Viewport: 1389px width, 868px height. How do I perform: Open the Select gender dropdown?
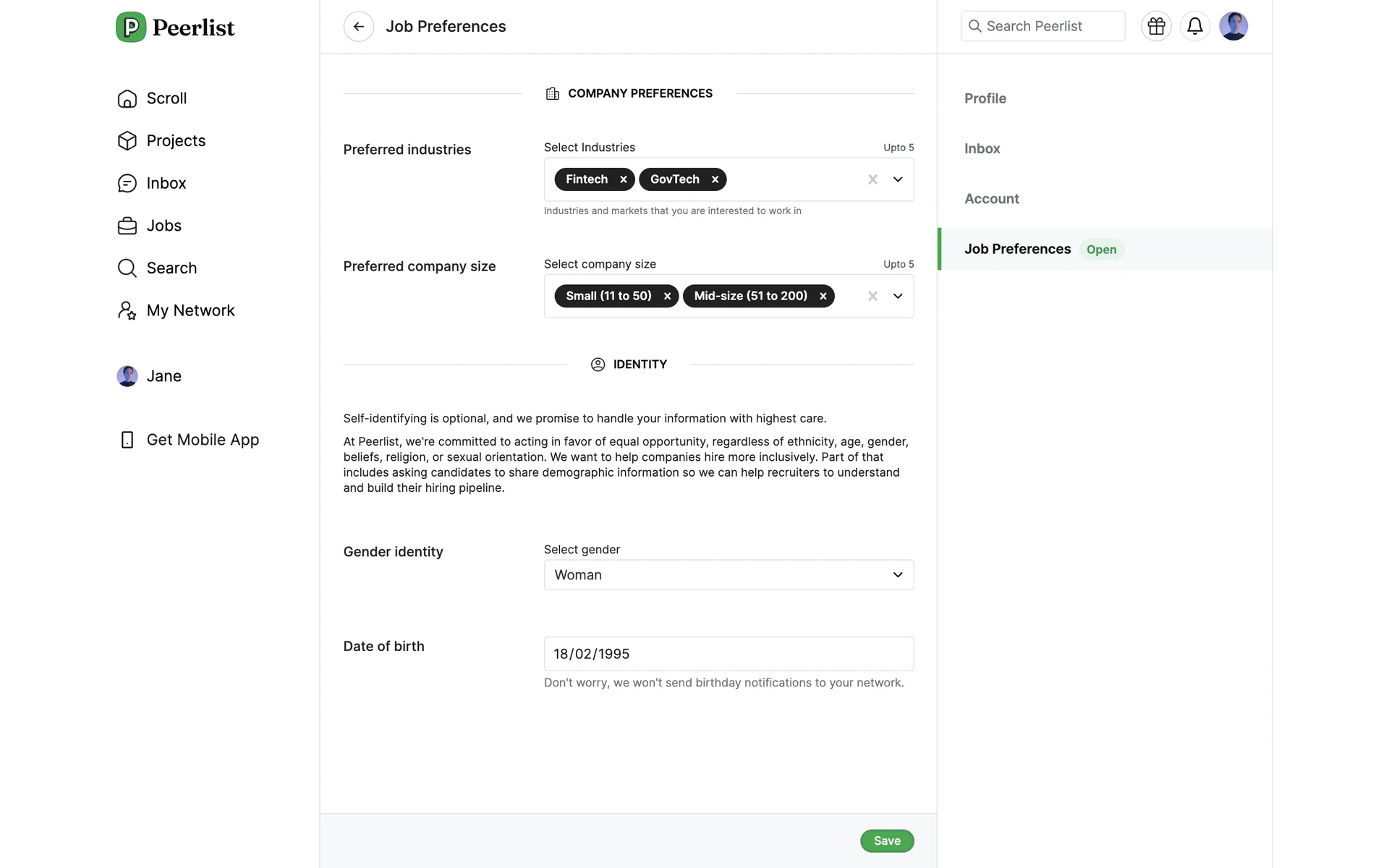click(x=728, y=575)
